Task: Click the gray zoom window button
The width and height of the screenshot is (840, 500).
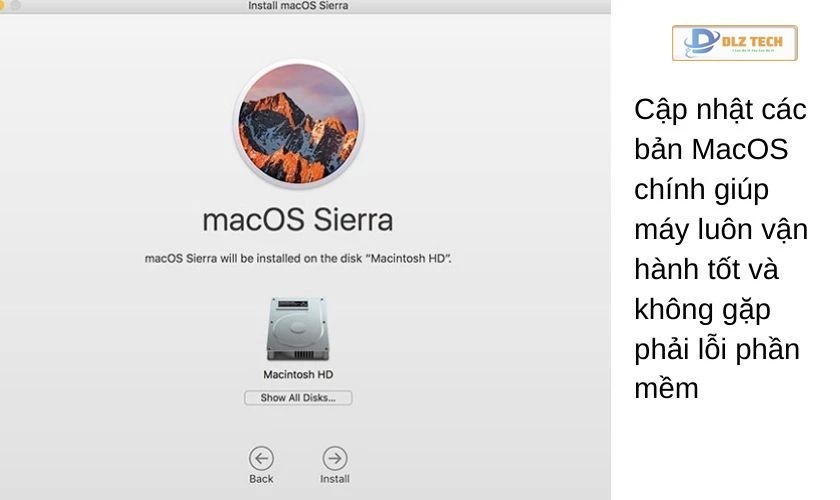Action: tap(16, 5)
